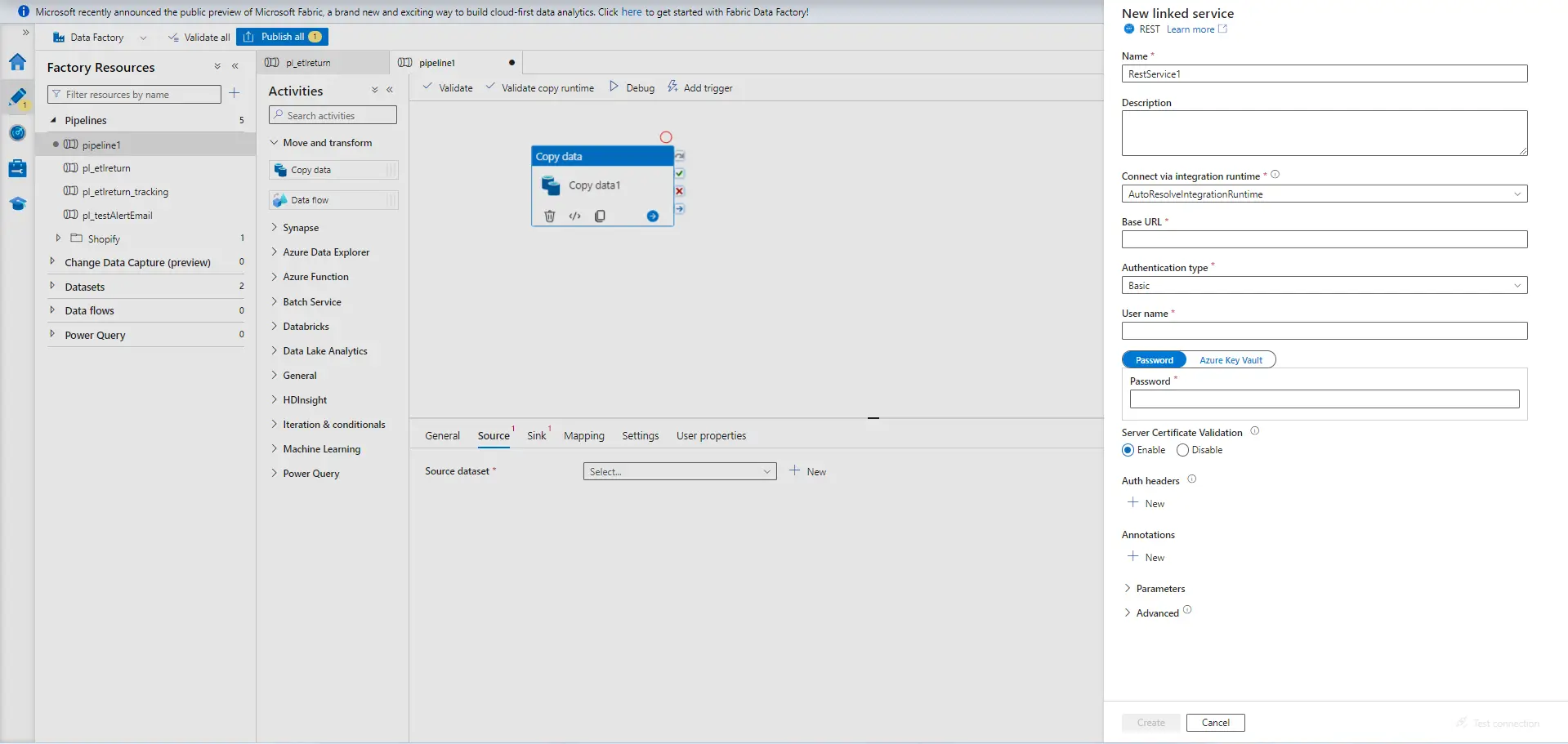Open the Manage toolbox icon in sidebar
The height and width of the screenshot is (744, 1568).
click(17, 168)
